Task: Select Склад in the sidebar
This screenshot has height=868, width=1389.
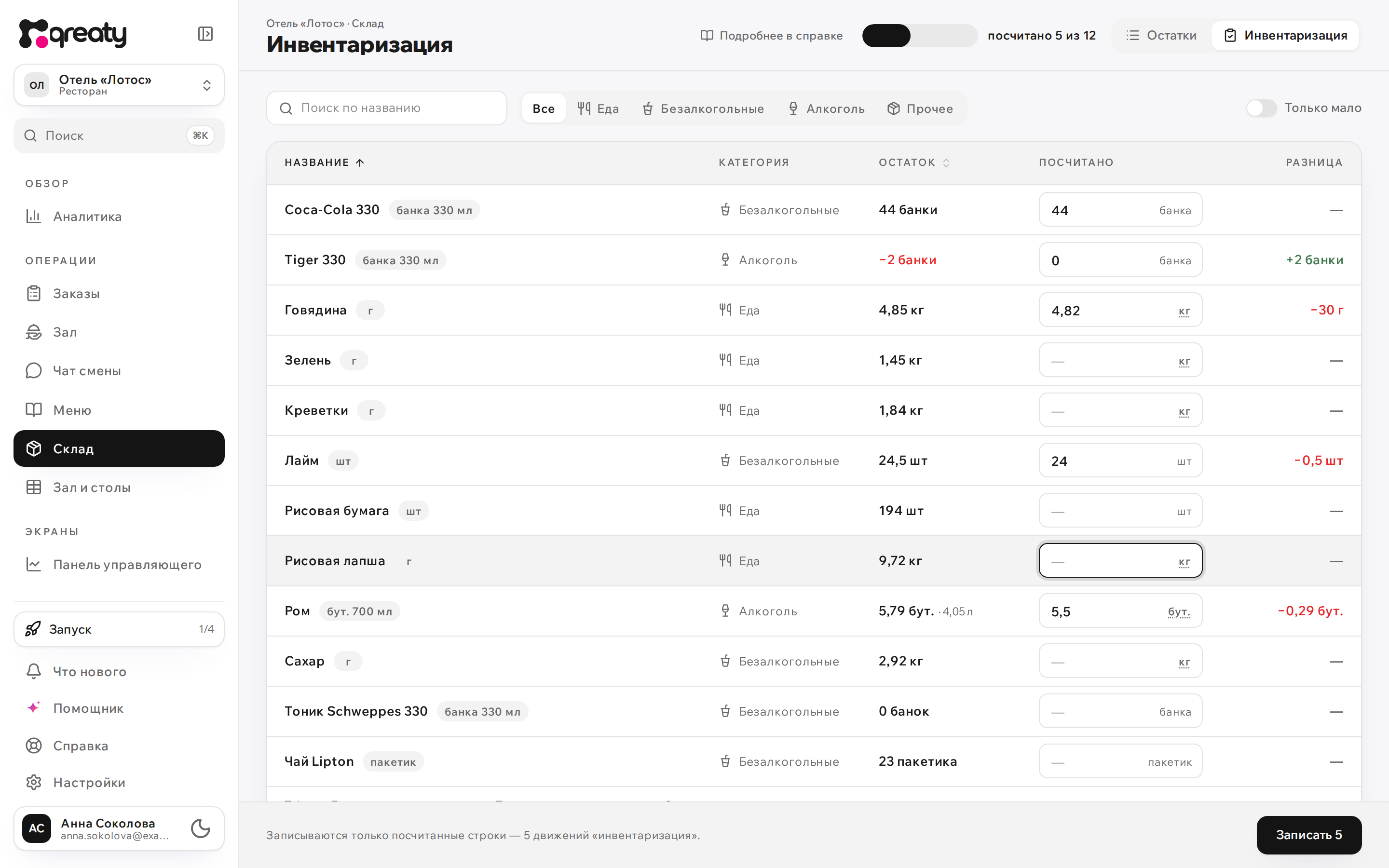Action: 119,448
